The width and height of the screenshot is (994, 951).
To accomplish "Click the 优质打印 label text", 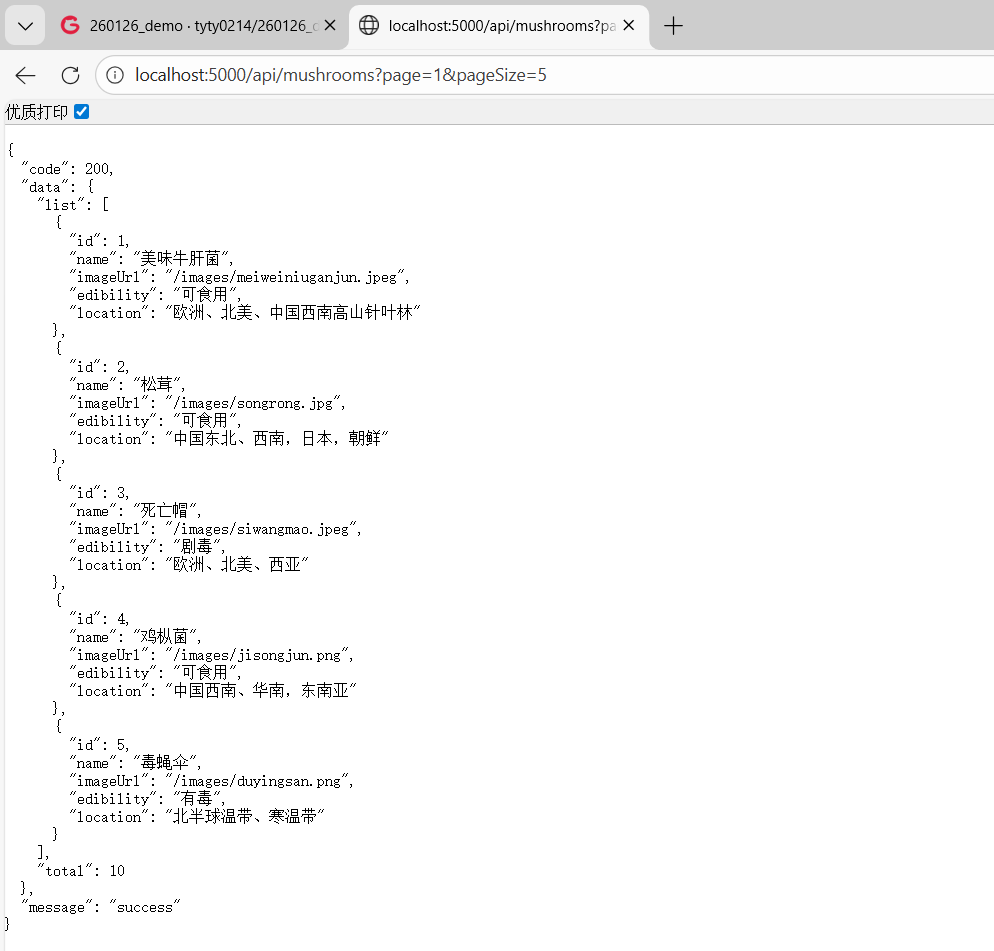I will click(x=37, y=112).
